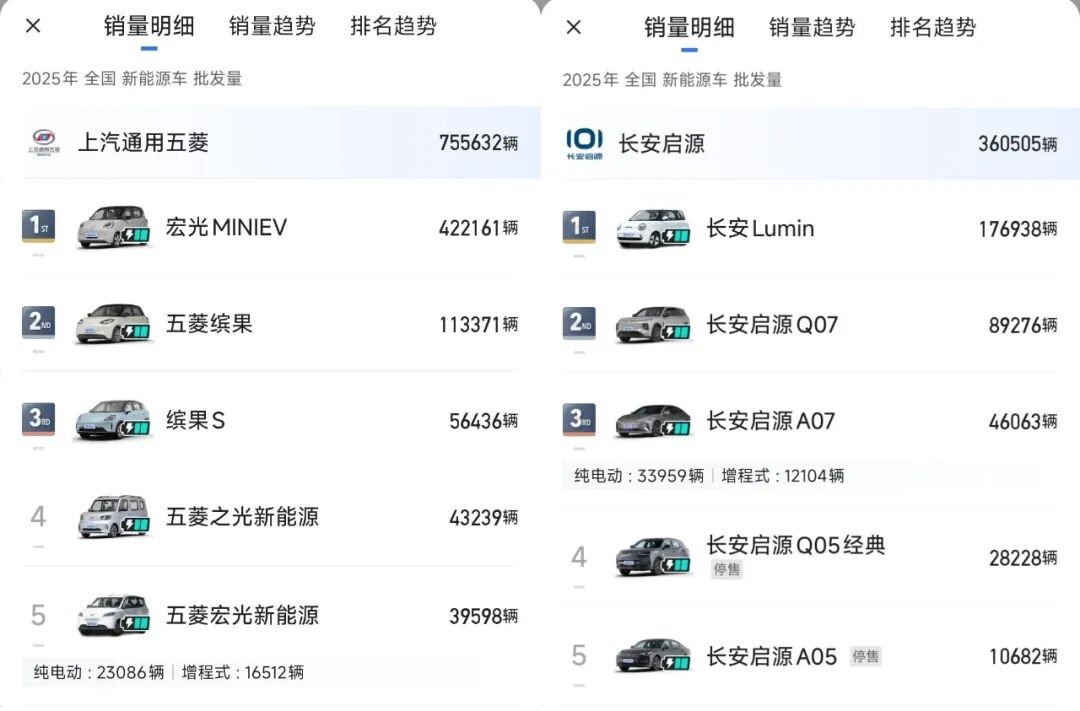Select the 五菱之光新能源 model name
1080x711 pixels.
point(242,517)
